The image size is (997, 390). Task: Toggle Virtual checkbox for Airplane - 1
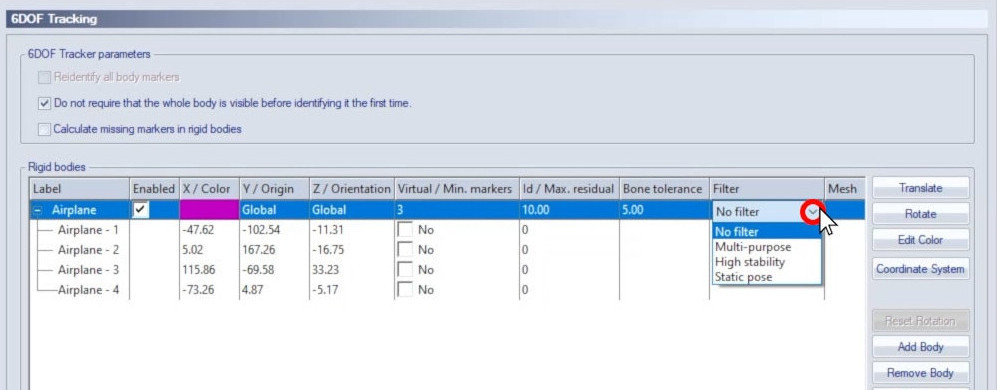(x=404, y=230)
